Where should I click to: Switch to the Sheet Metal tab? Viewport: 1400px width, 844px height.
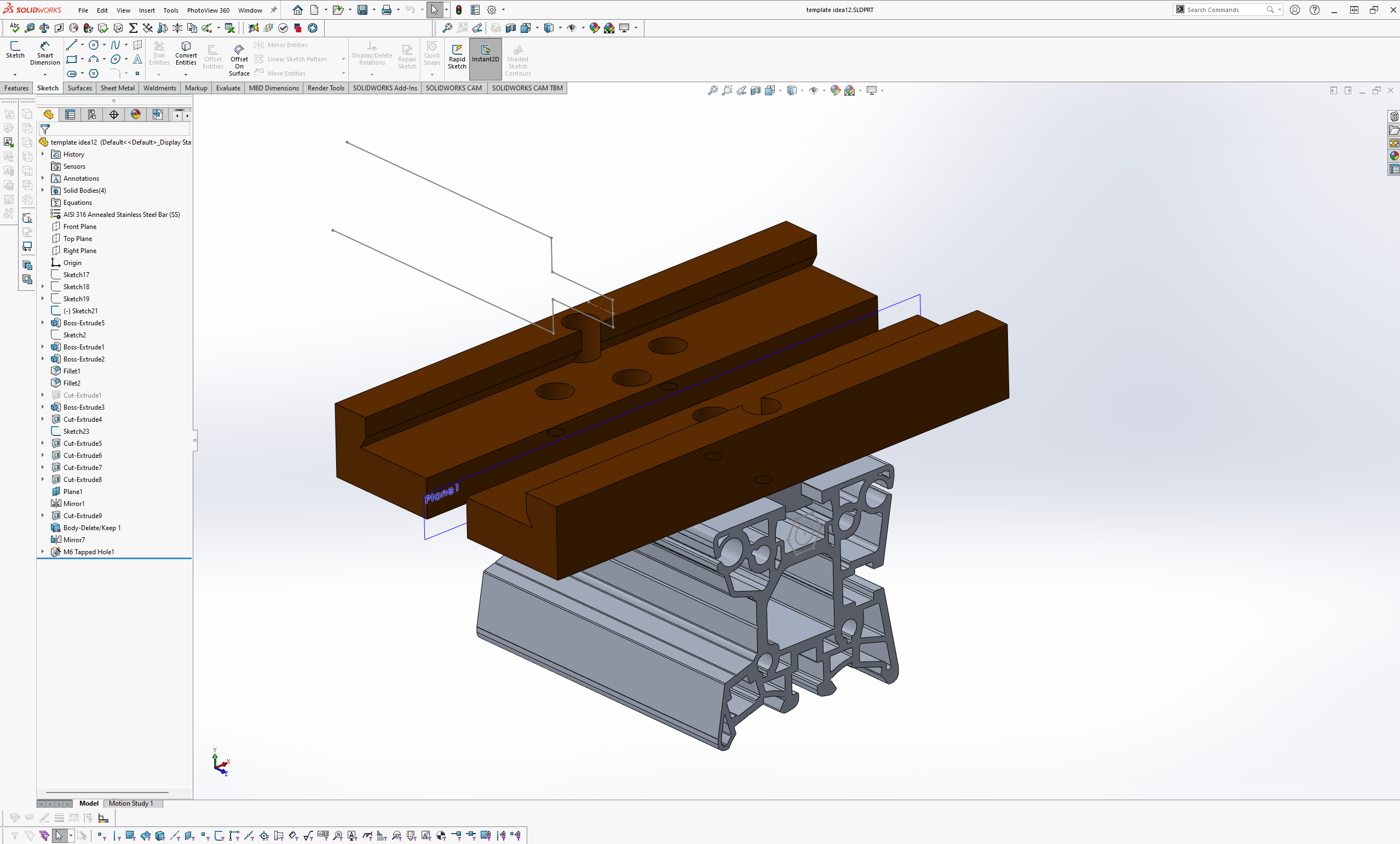point(118,88)
